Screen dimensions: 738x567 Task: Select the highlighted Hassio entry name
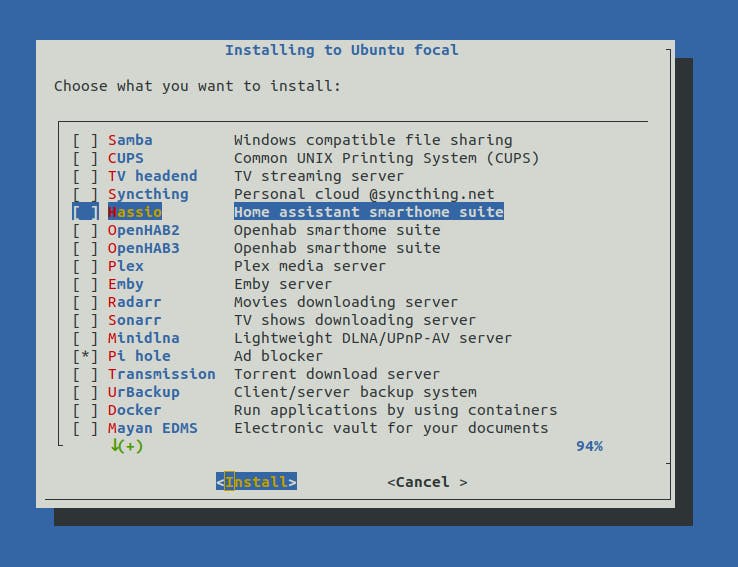coord(135,212)
